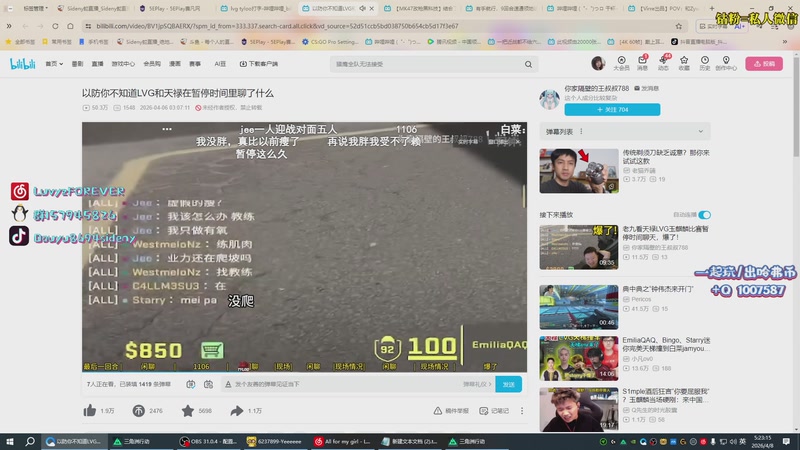Open the 直播 nav item

click(x=97, y=64)
